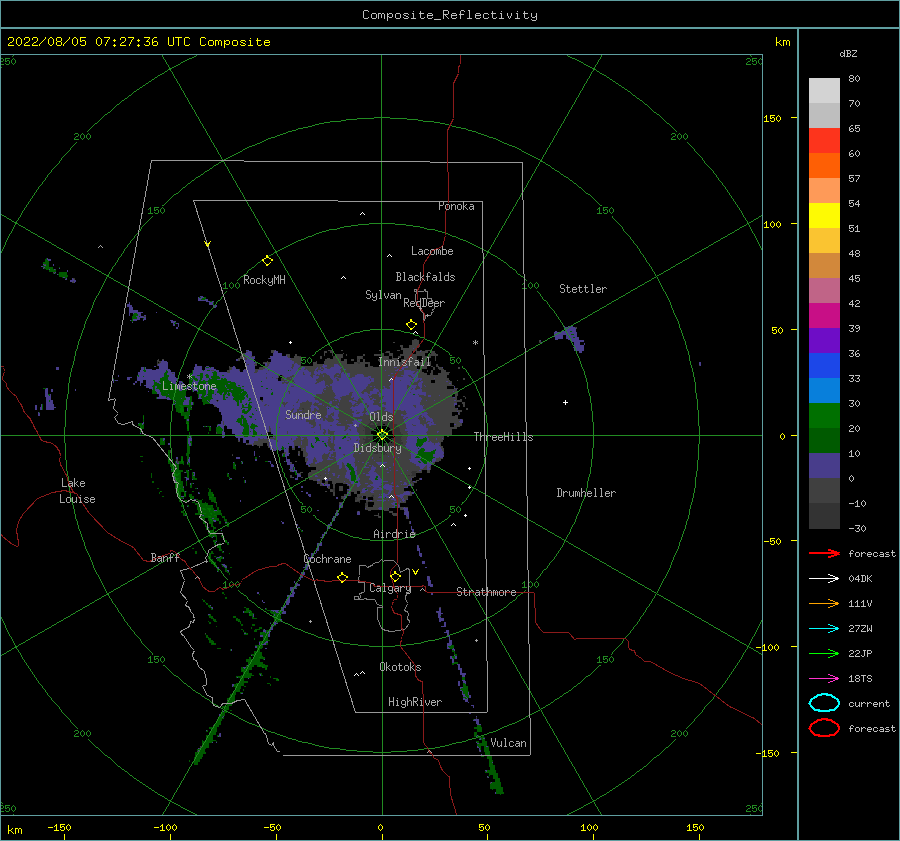This screenshot has width=900, height=841.
Task: Select the light gray 70-80 dBZ swatch
Action: [824, 91]
